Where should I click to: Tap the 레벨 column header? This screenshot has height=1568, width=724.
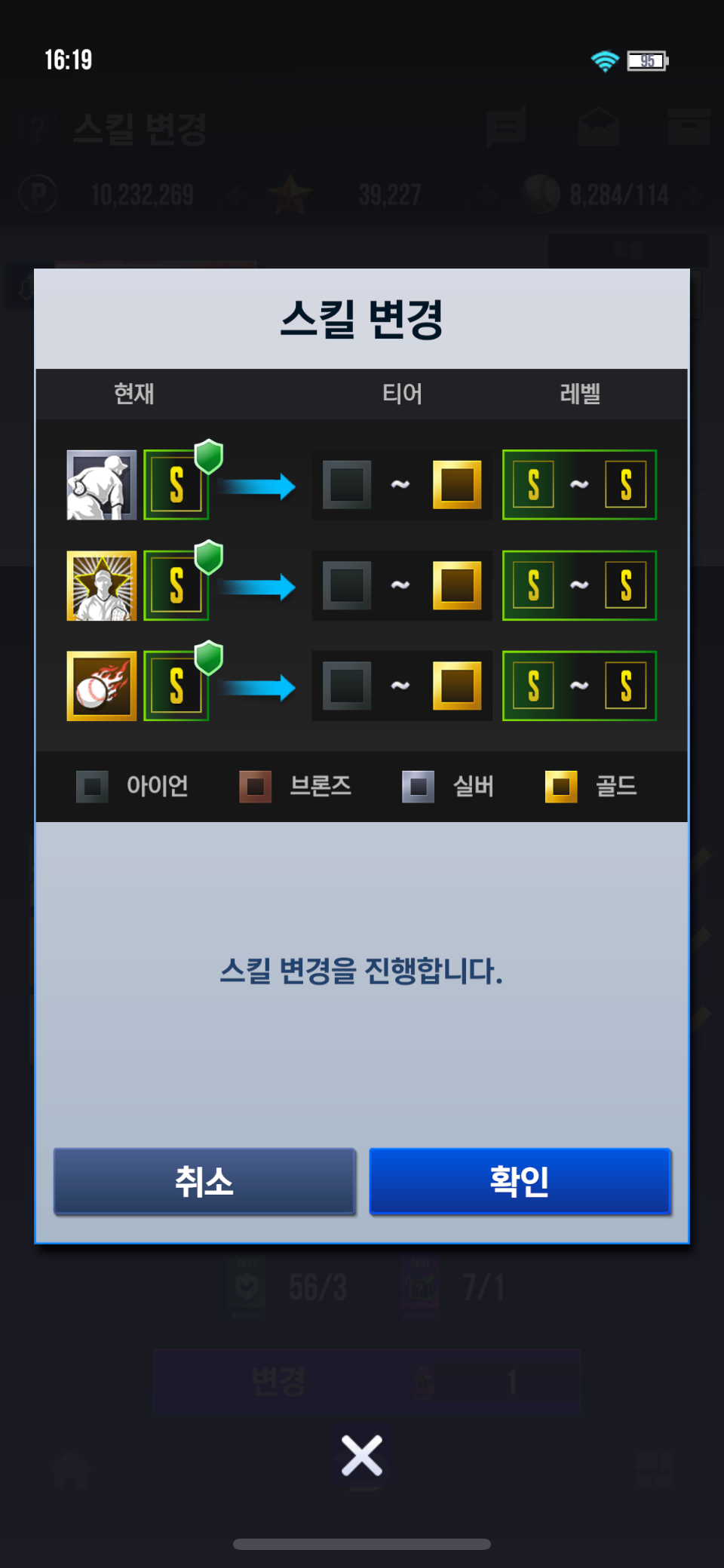click(x=580, y=394)
